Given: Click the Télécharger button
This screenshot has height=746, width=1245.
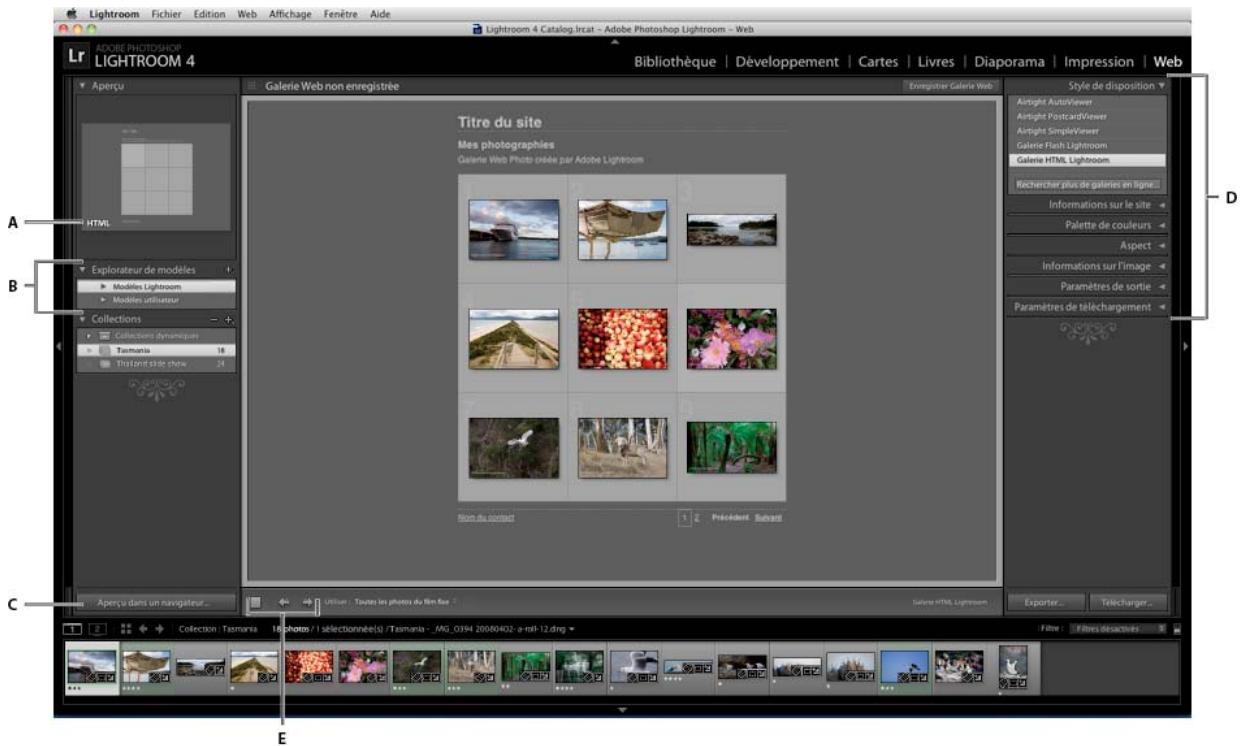Looking at the screenshot, I should coord(1127,603).
